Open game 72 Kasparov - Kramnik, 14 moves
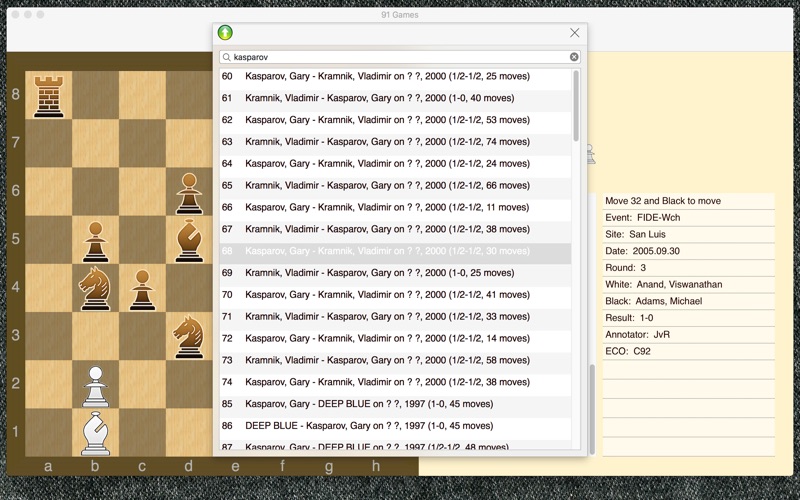 [395, 339]
